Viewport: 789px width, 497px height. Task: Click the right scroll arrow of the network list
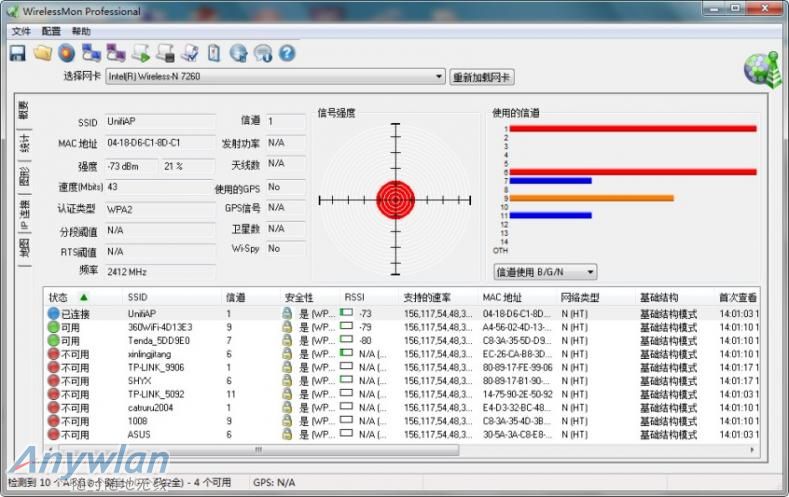(x=752, y=449)
